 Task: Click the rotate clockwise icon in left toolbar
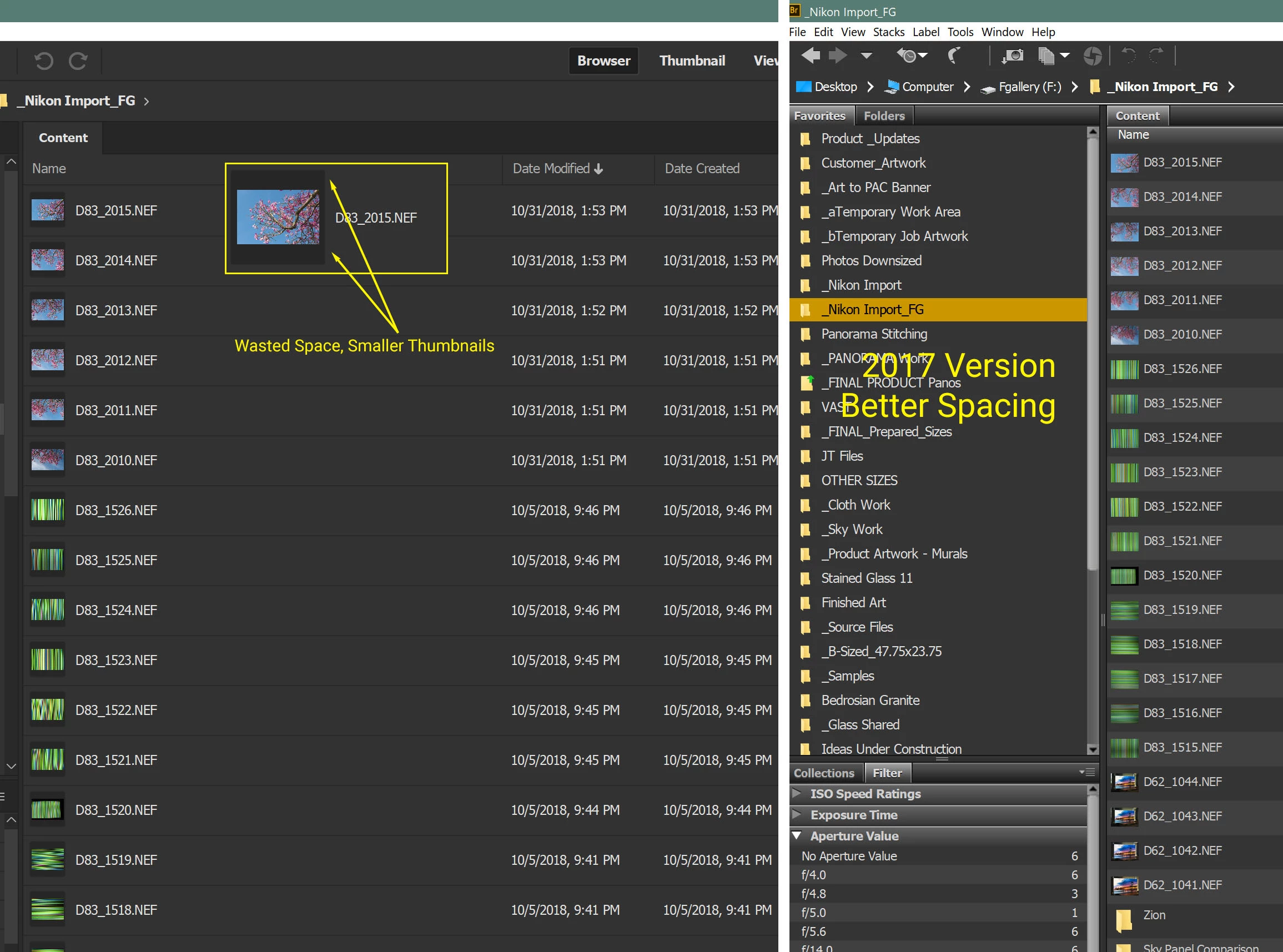click(78, 61)
